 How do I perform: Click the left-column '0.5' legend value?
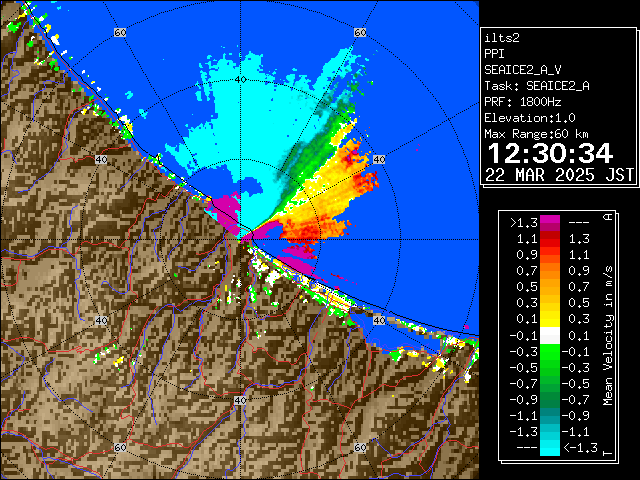tap(527, 287)
